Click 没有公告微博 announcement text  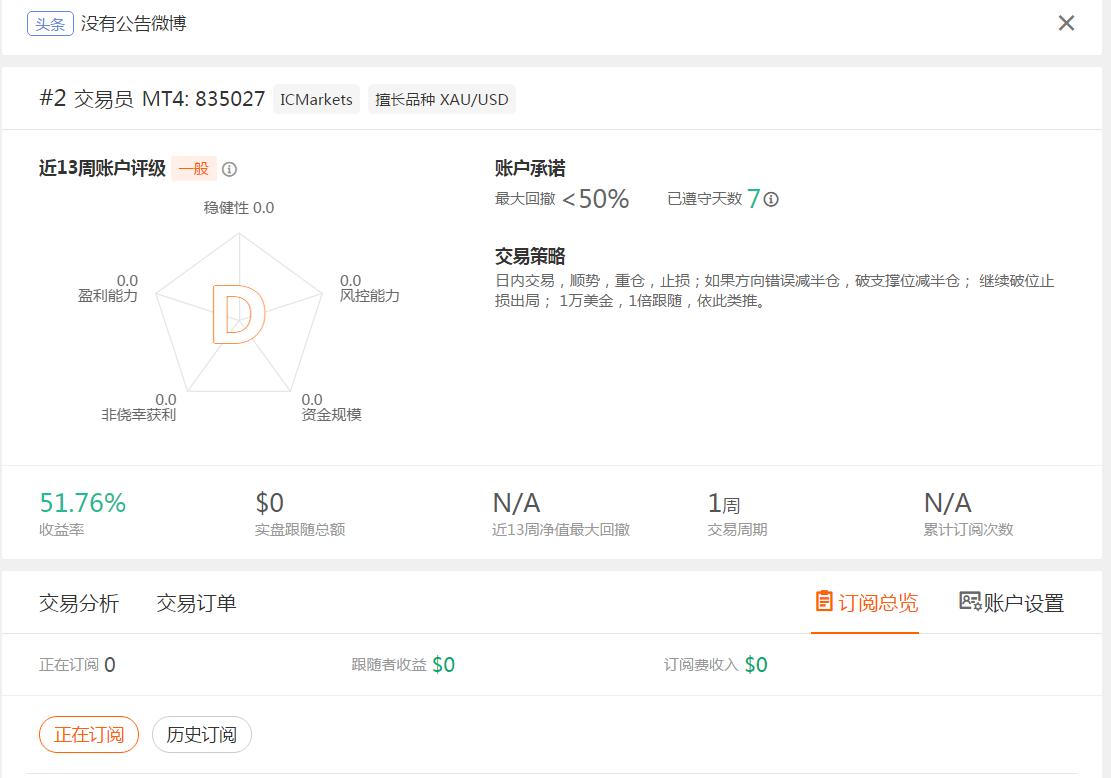pyautogui.click(x=133, y=23)
